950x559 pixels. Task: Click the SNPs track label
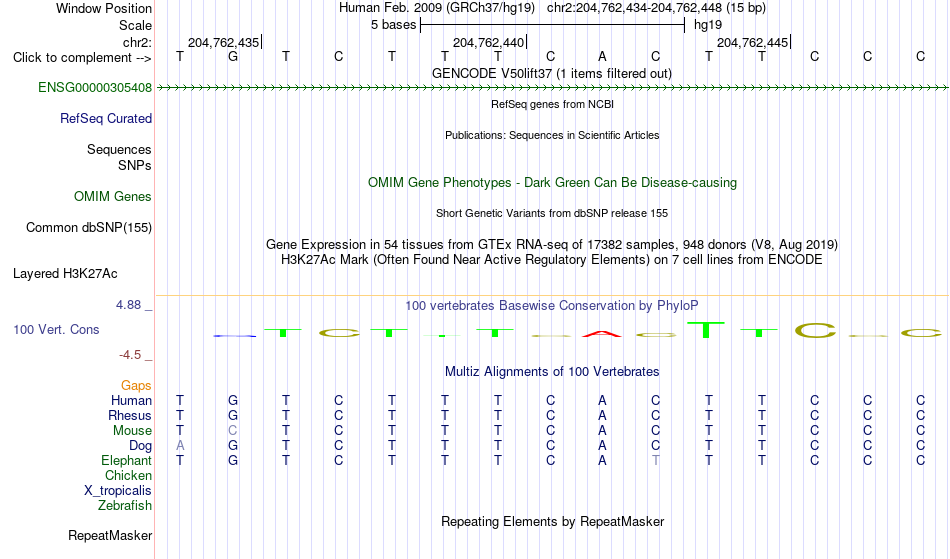pyautogui.click(x=135, y=166)
